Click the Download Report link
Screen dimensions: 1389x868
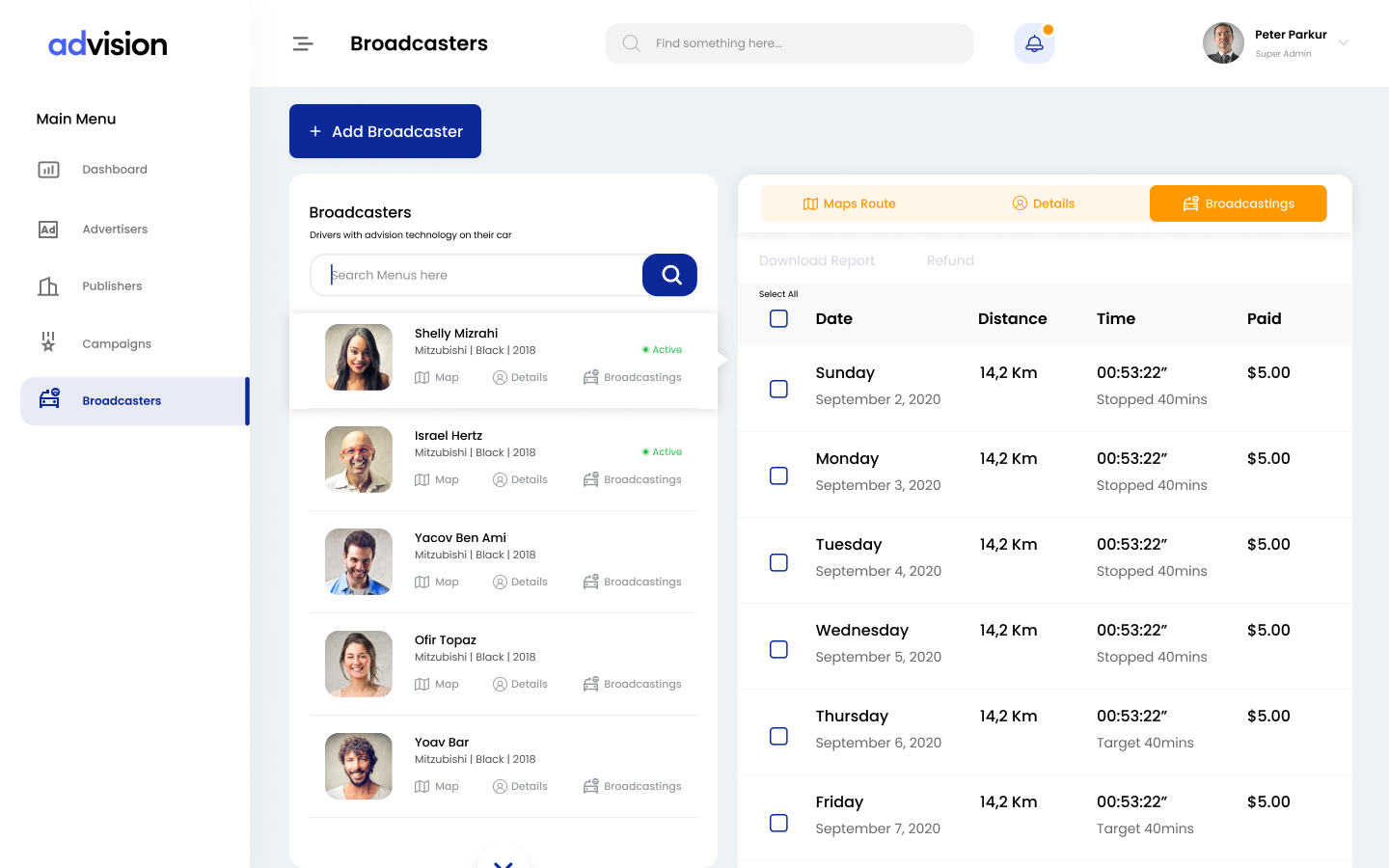[x=816, y=260]
